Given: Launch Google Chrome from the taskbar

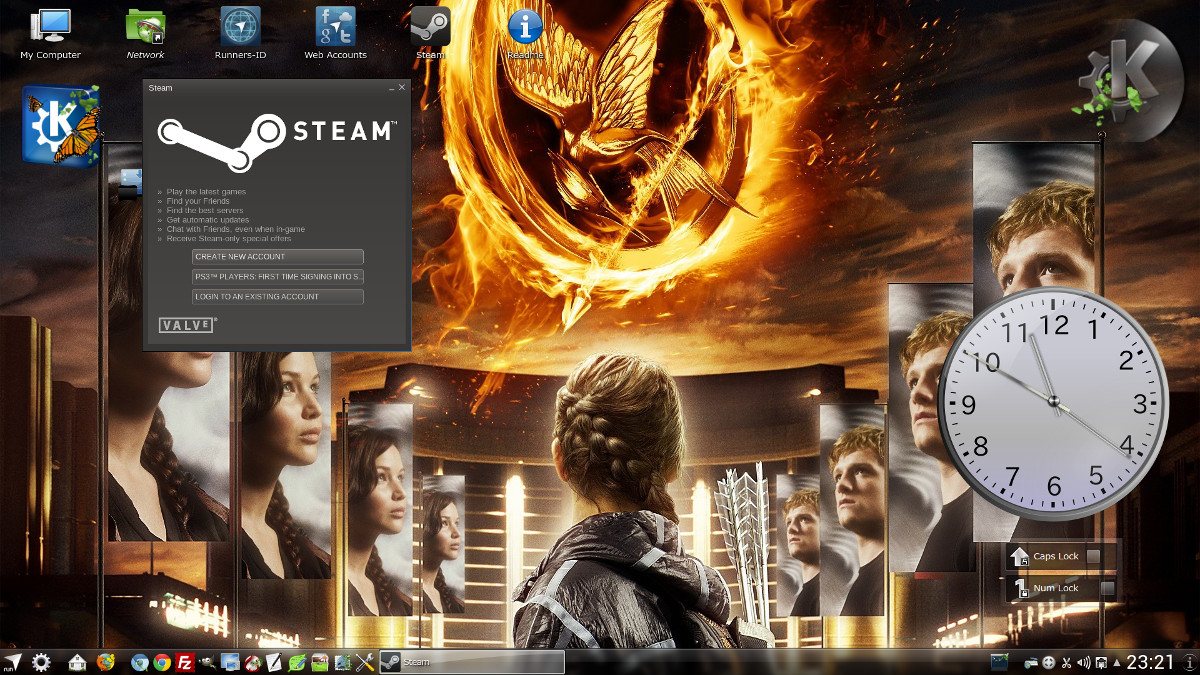Looking at the screenshot, I should pos(162,662).
